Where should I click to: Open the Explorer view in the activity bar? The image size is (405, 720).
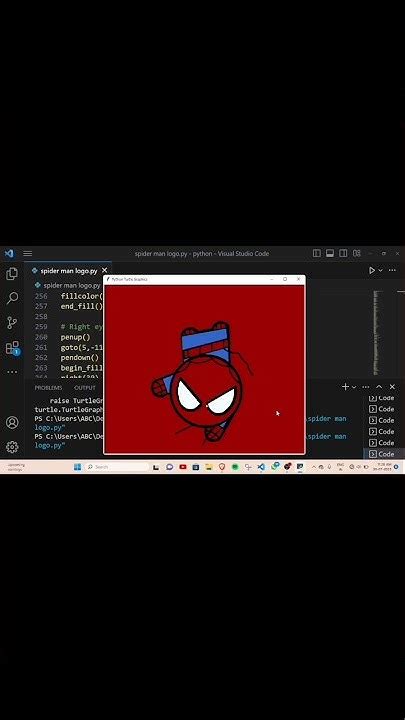[x=12, y=274]
